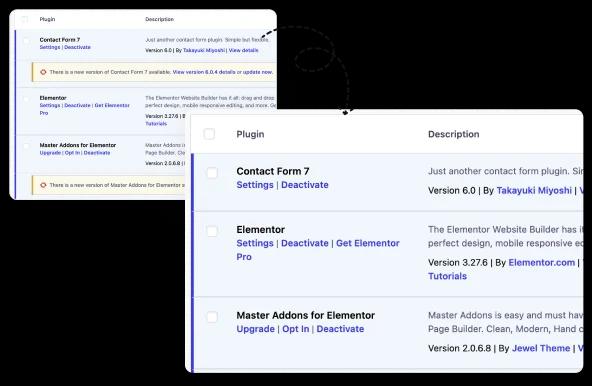Check Master Addons checkbox in small panel
The height and width of the screenshot is (386, 592).
click(26, 146)
